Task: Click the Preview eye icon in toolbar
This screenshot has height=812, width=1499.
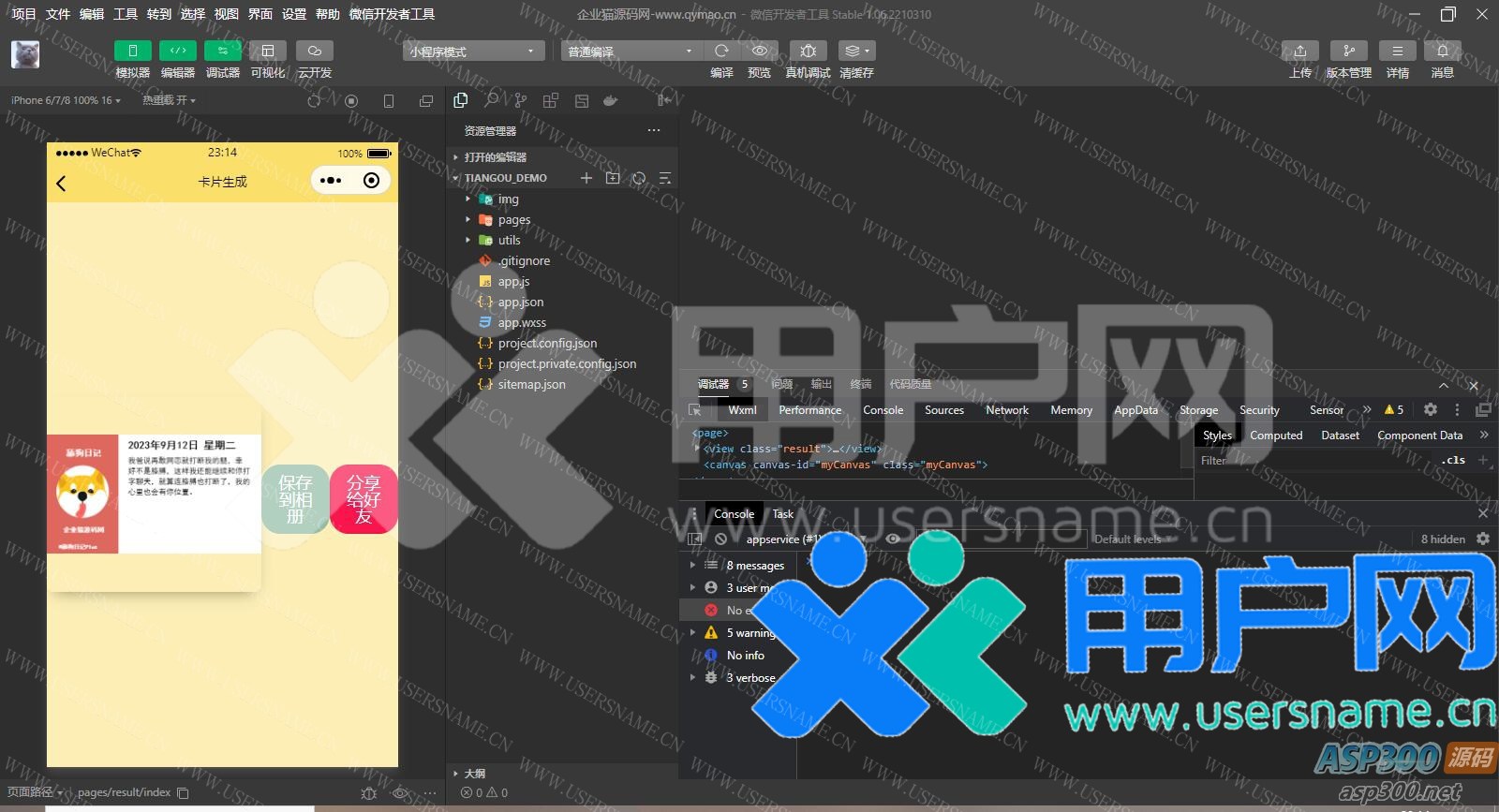Action: pyautogui.click(x=759, y=51)
